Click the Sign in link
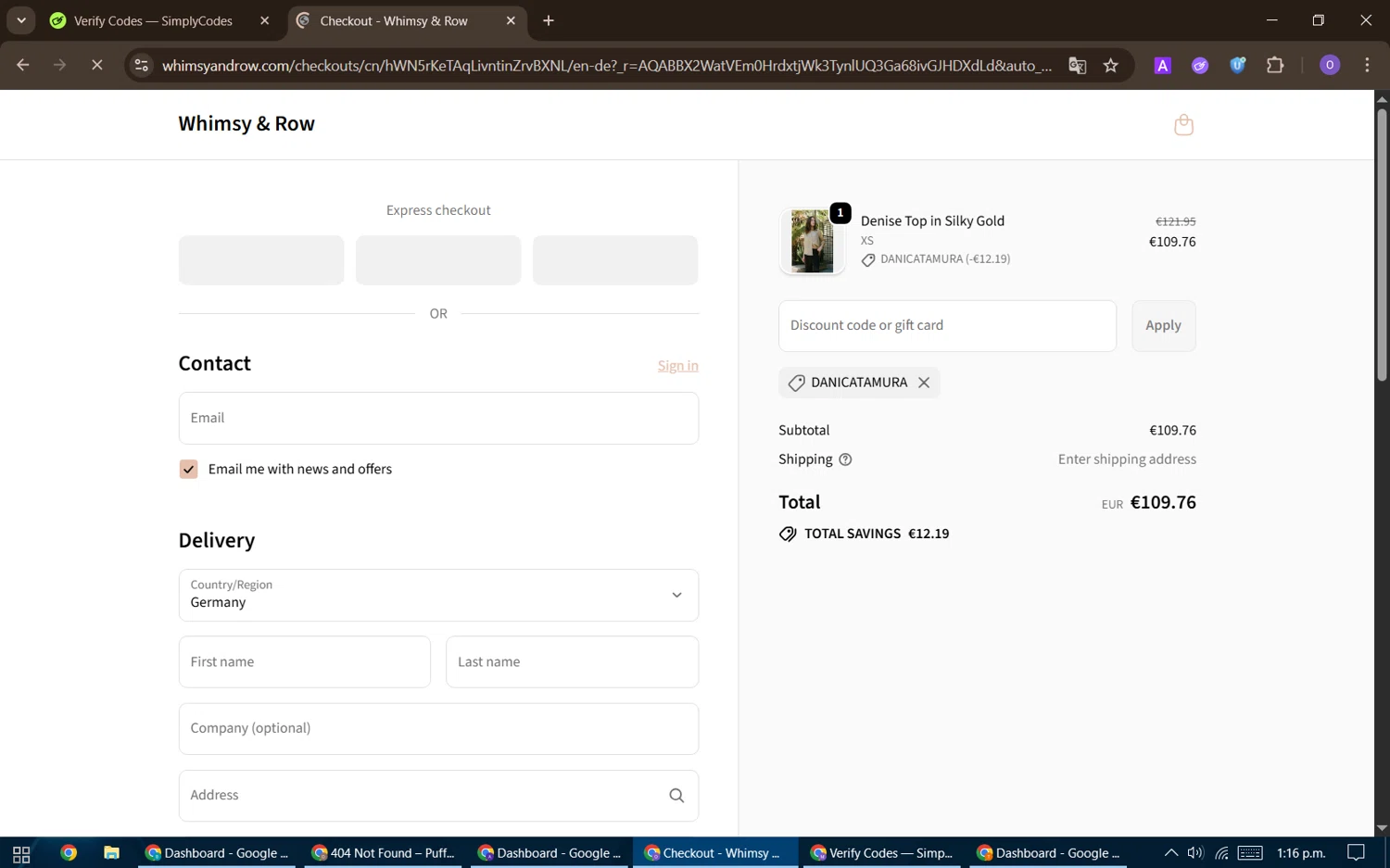The height and width of the screenshot is (868, 1390). click(678, 366)
